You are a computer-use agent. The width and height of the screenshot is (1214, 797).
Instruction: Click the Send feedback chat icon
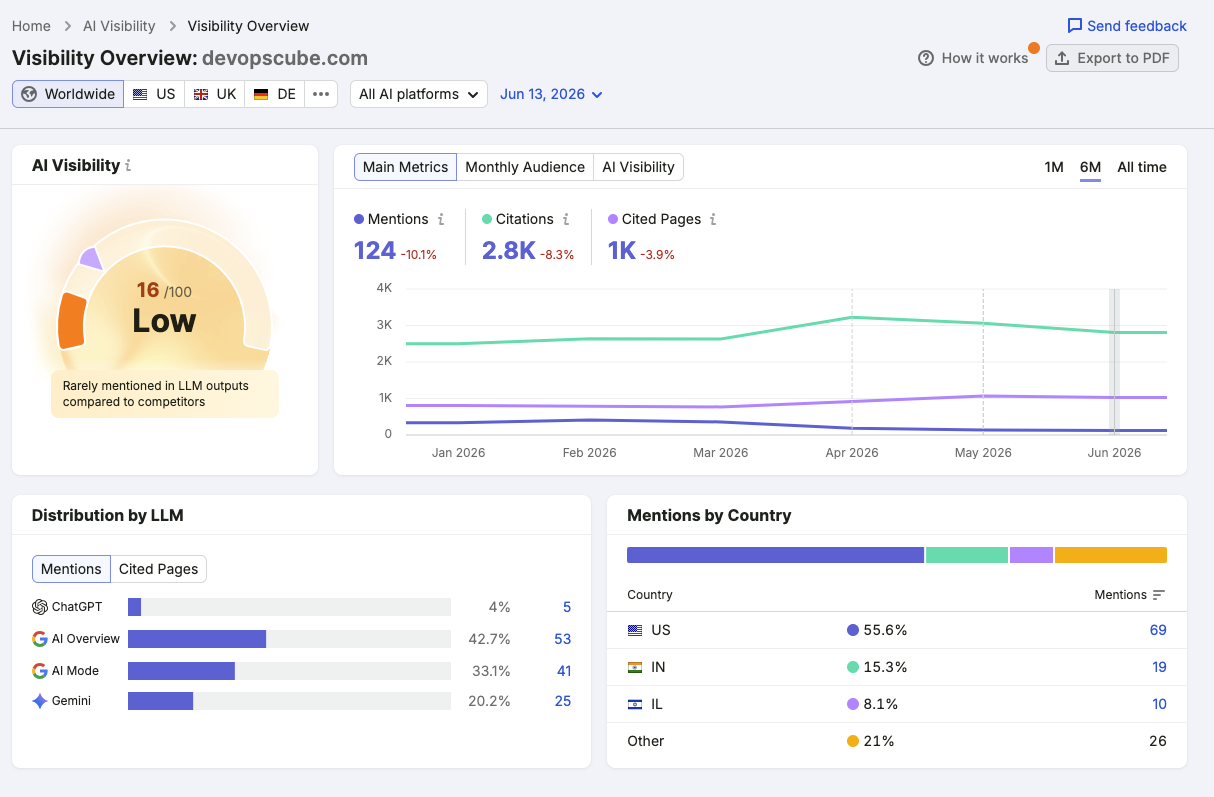coord(1075,26)
